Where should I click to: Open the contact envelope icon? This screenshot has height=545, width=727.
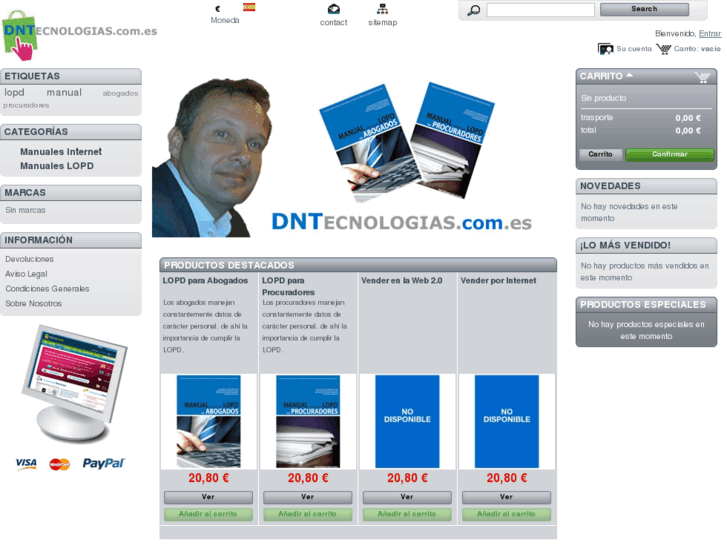[333, 9]
